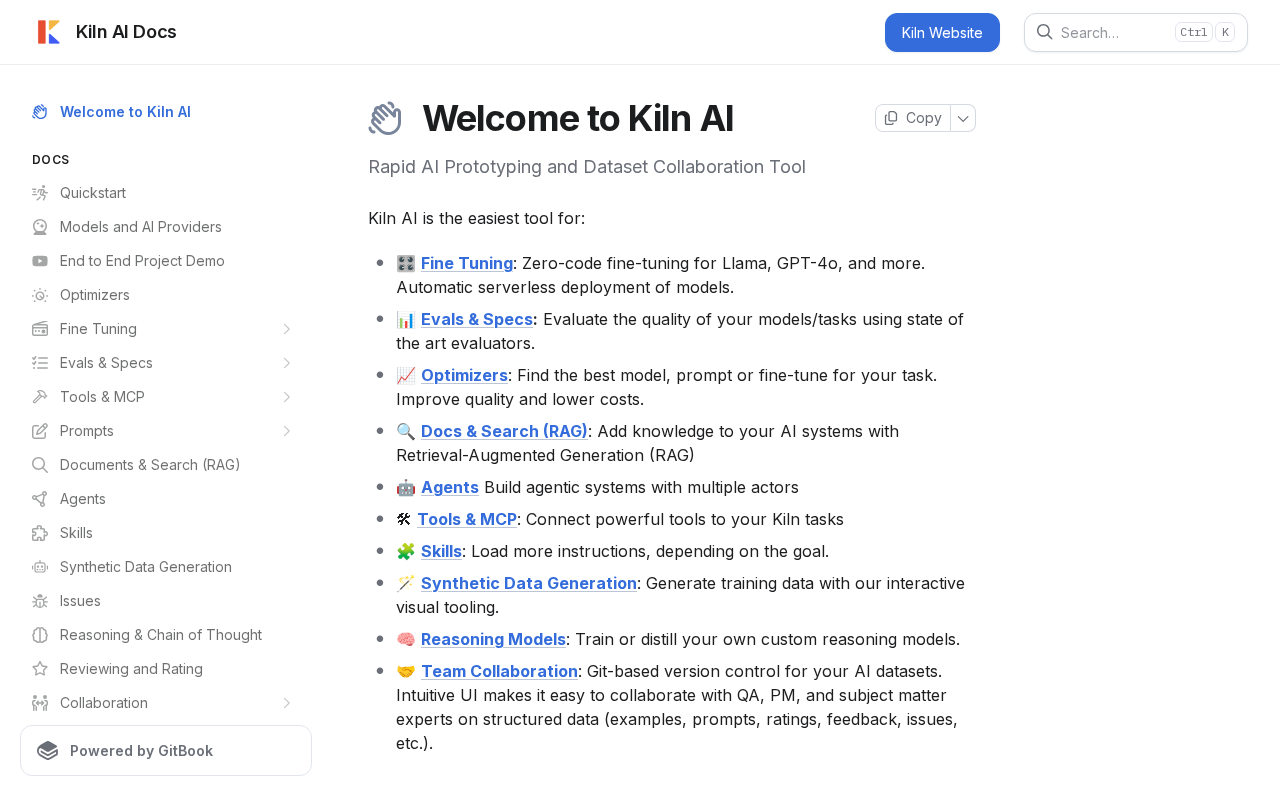Click the Kiln AI logo icon
This screenshot has width=1280, height=800.
[x=49, y=32]
